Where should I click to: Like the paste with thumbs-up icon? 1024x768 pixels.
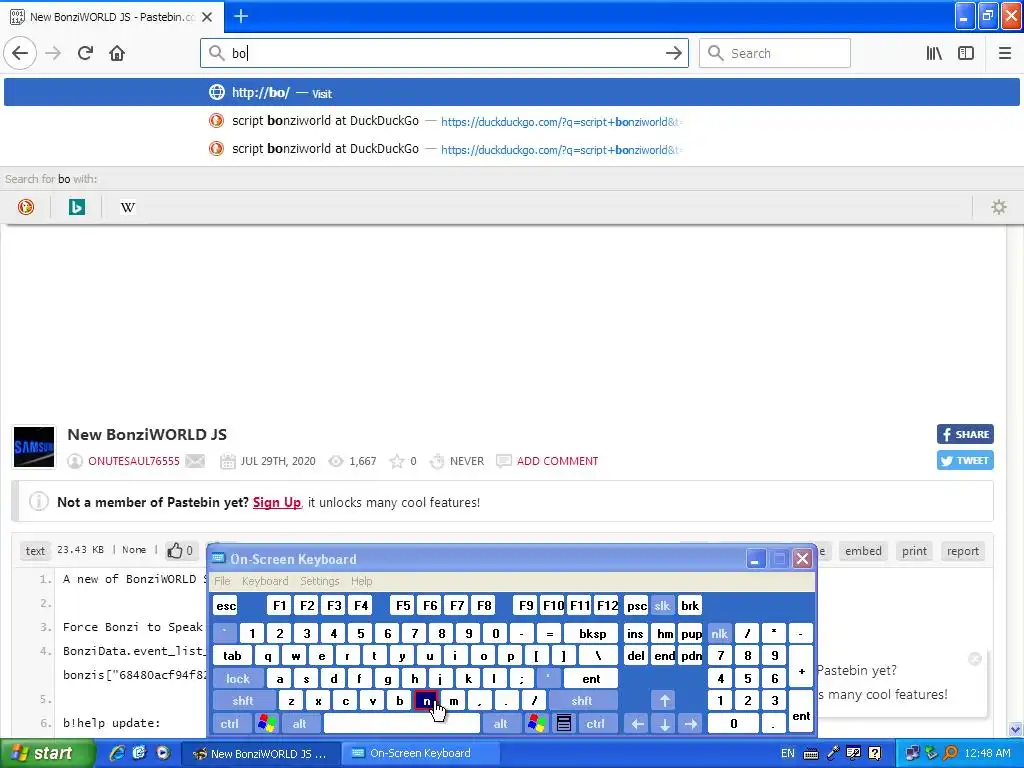(x=175, y=551)
